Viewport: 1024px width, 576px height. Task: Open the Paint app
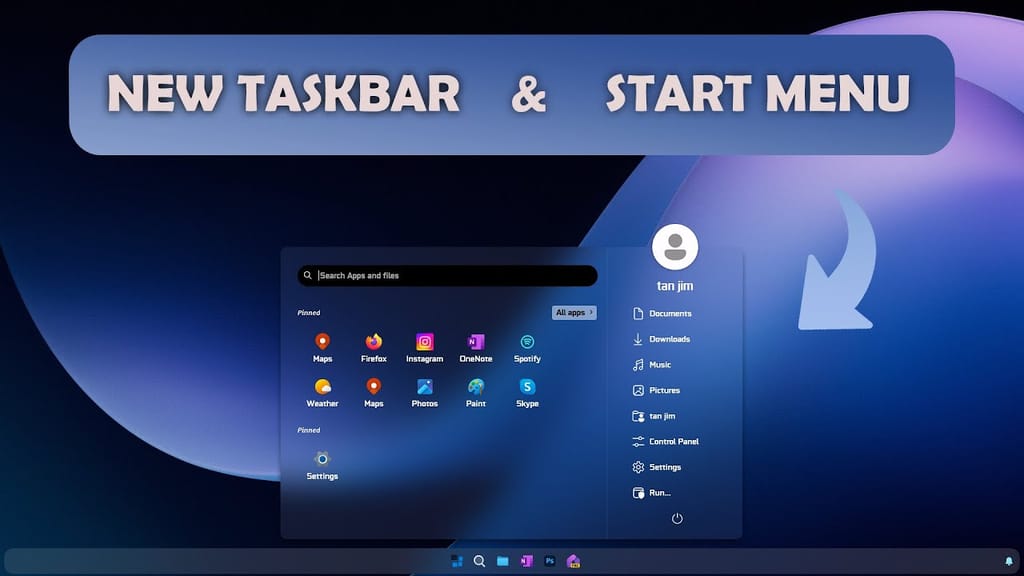pyautogui.click(x=475, y=390)
